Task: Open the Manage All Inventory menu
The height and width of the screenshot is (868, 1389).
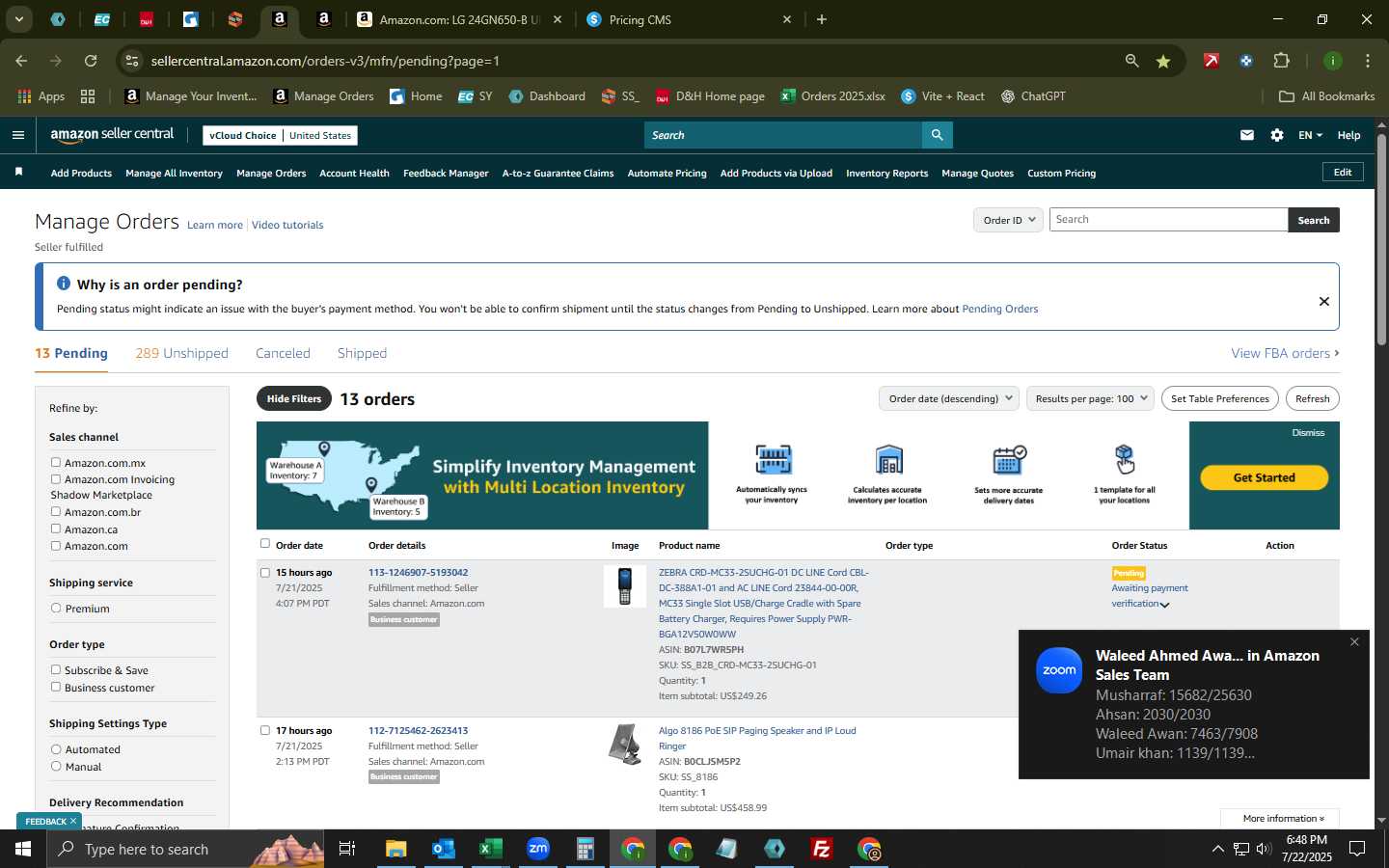Action: click(x=174, y=174)
